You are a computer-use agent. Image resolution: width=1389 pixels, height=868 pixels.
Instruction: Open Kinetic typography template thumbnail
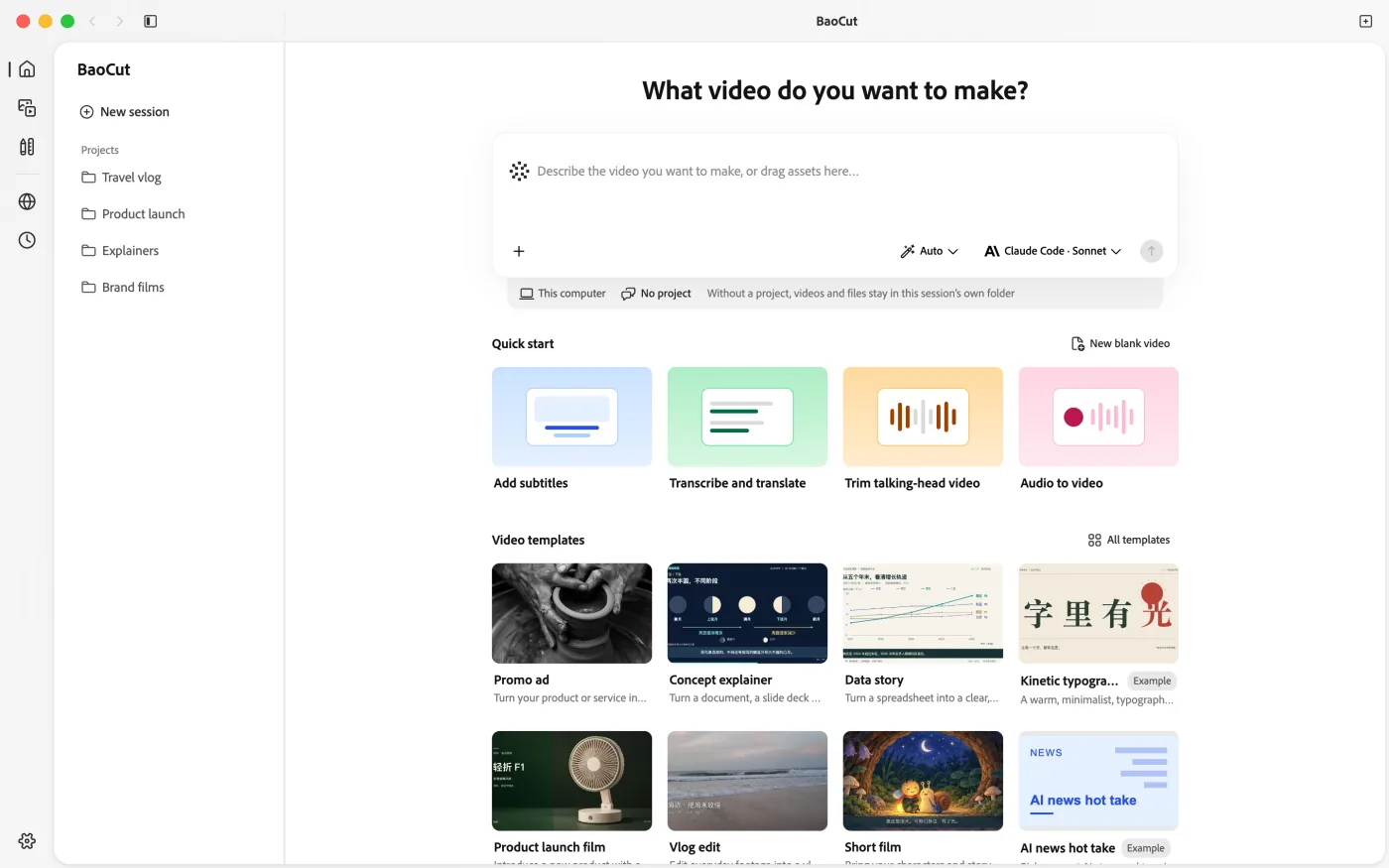click(1098, 613)
